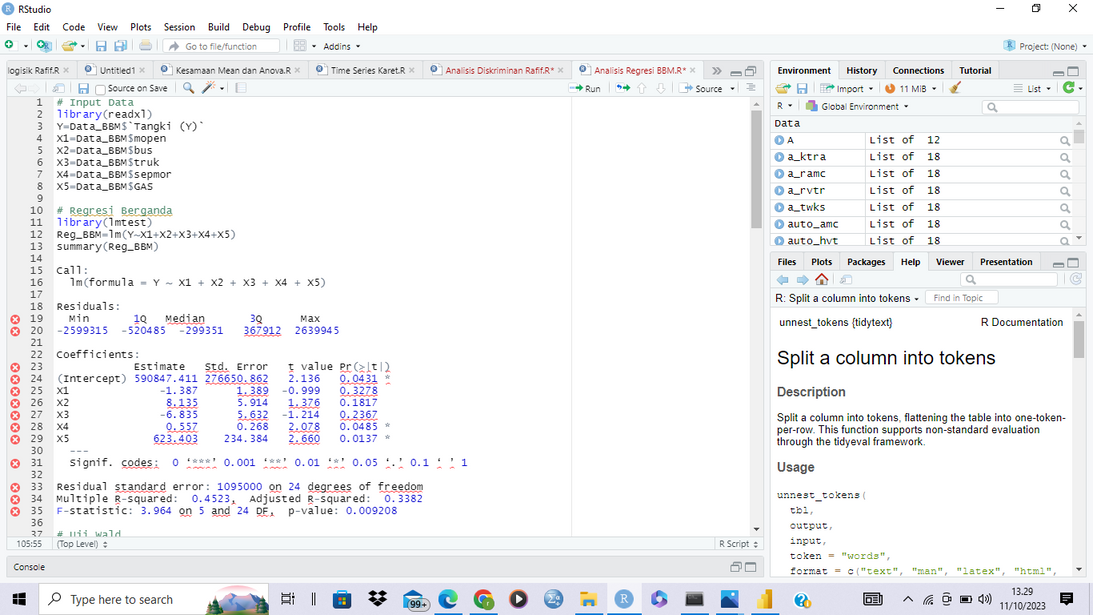Click the find/replace magnifier in editor toolbar
Image resolution: width=1093 pixels, height=615 pixels.
pyautogui.click(x=189, y=88)
